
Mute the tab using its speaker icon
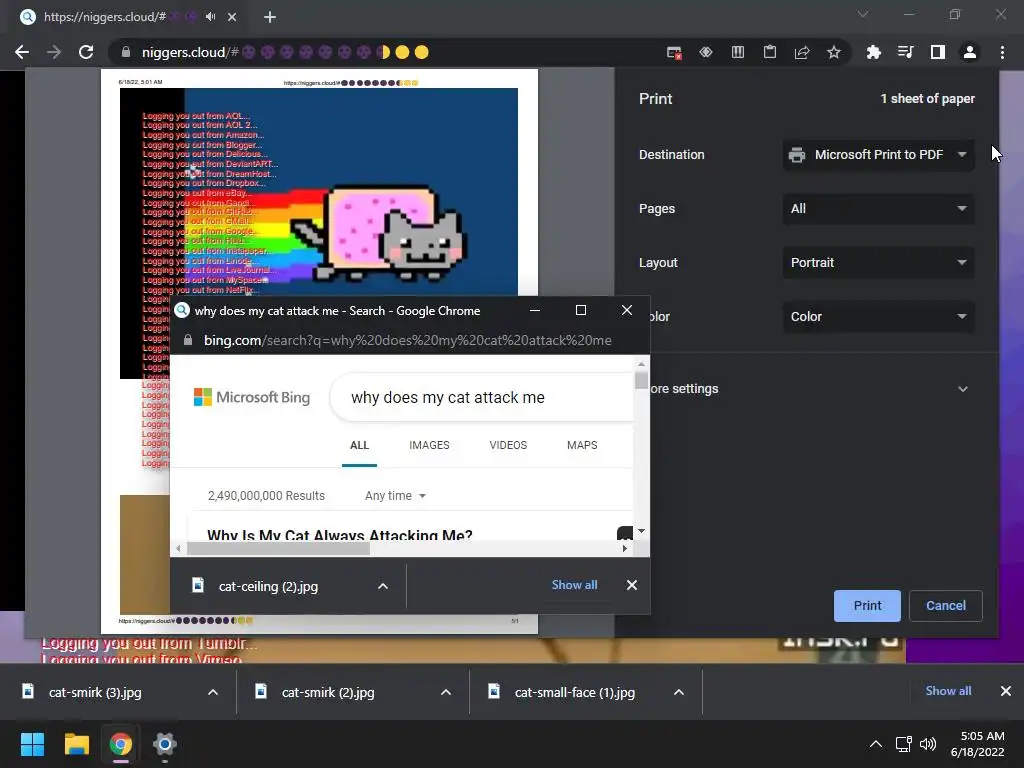tap(210, 17)
